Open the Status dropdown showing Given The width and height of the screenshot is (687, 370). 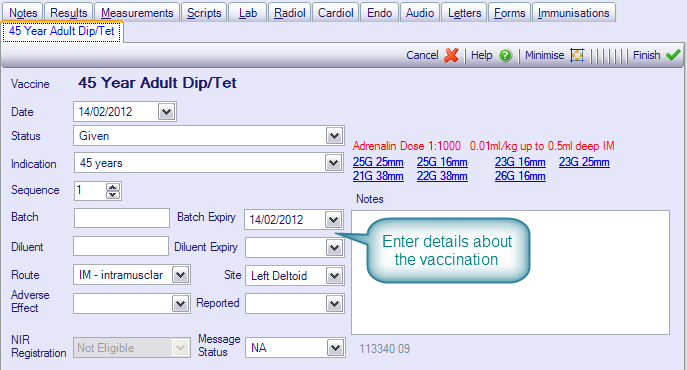[x=334, y=136]
